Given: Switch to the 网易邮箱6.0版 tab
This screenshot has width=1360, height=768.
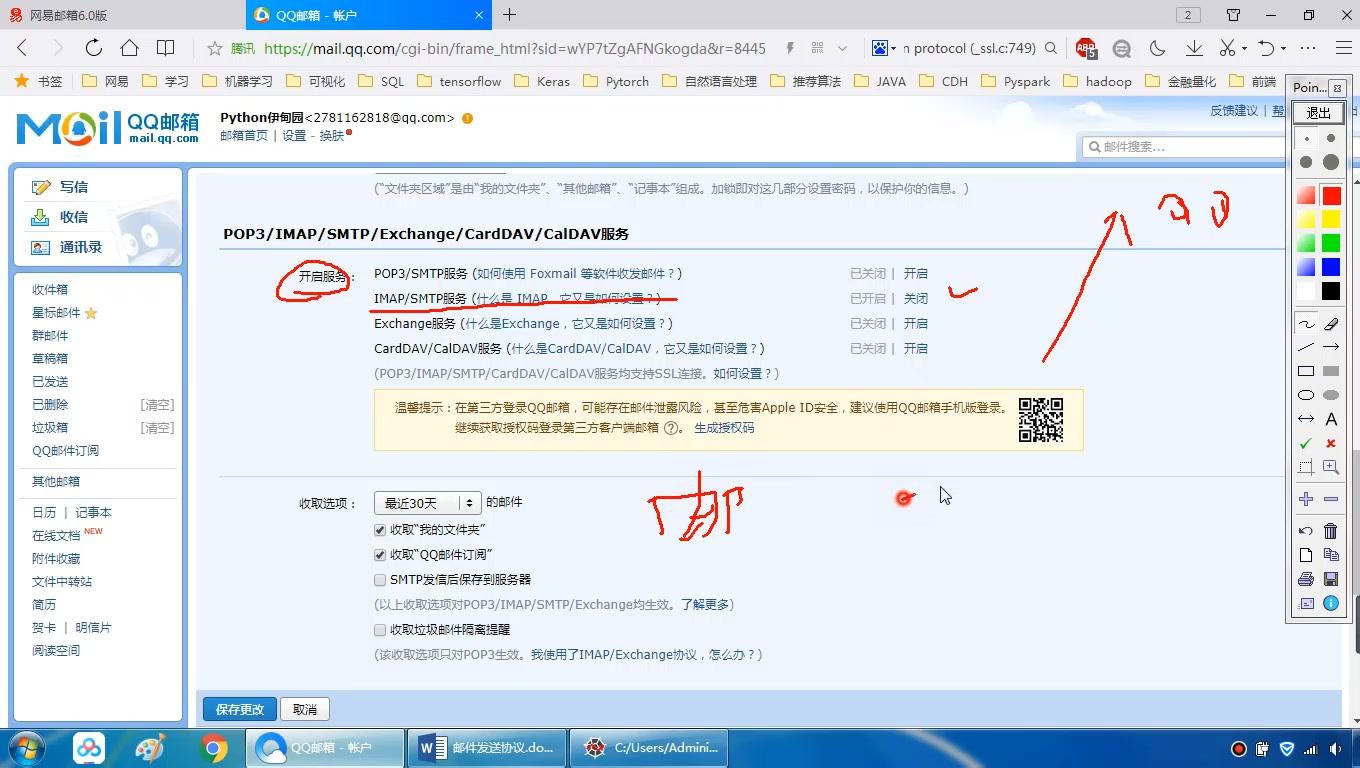Looking at the screenshot, I should point(122,15).
